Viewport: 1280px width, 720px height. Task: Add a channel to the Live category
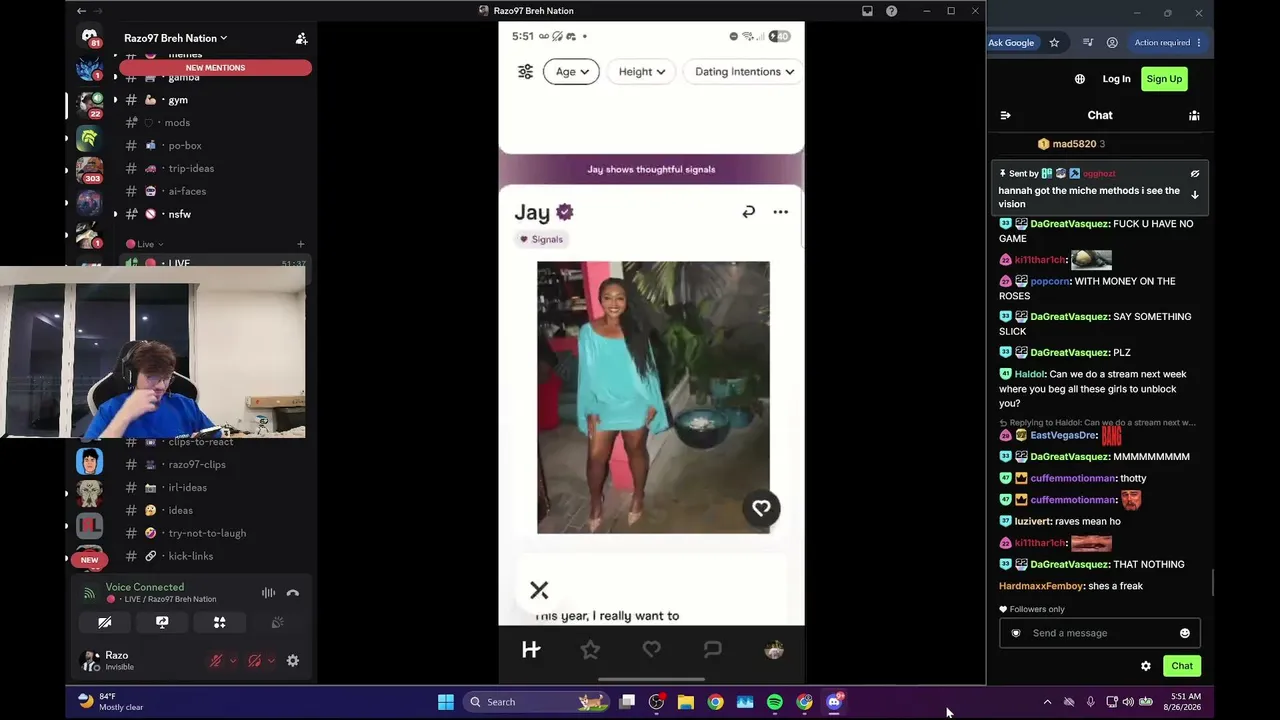click(300, 244)
